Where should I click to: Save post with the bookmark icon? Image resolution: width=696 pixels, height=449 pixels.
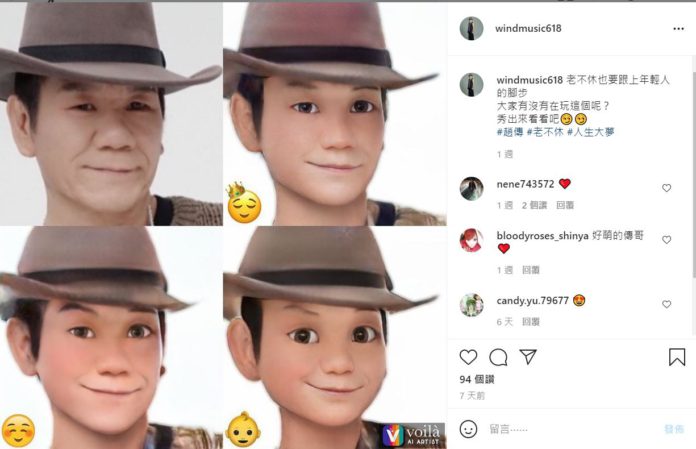coord(677,357)
